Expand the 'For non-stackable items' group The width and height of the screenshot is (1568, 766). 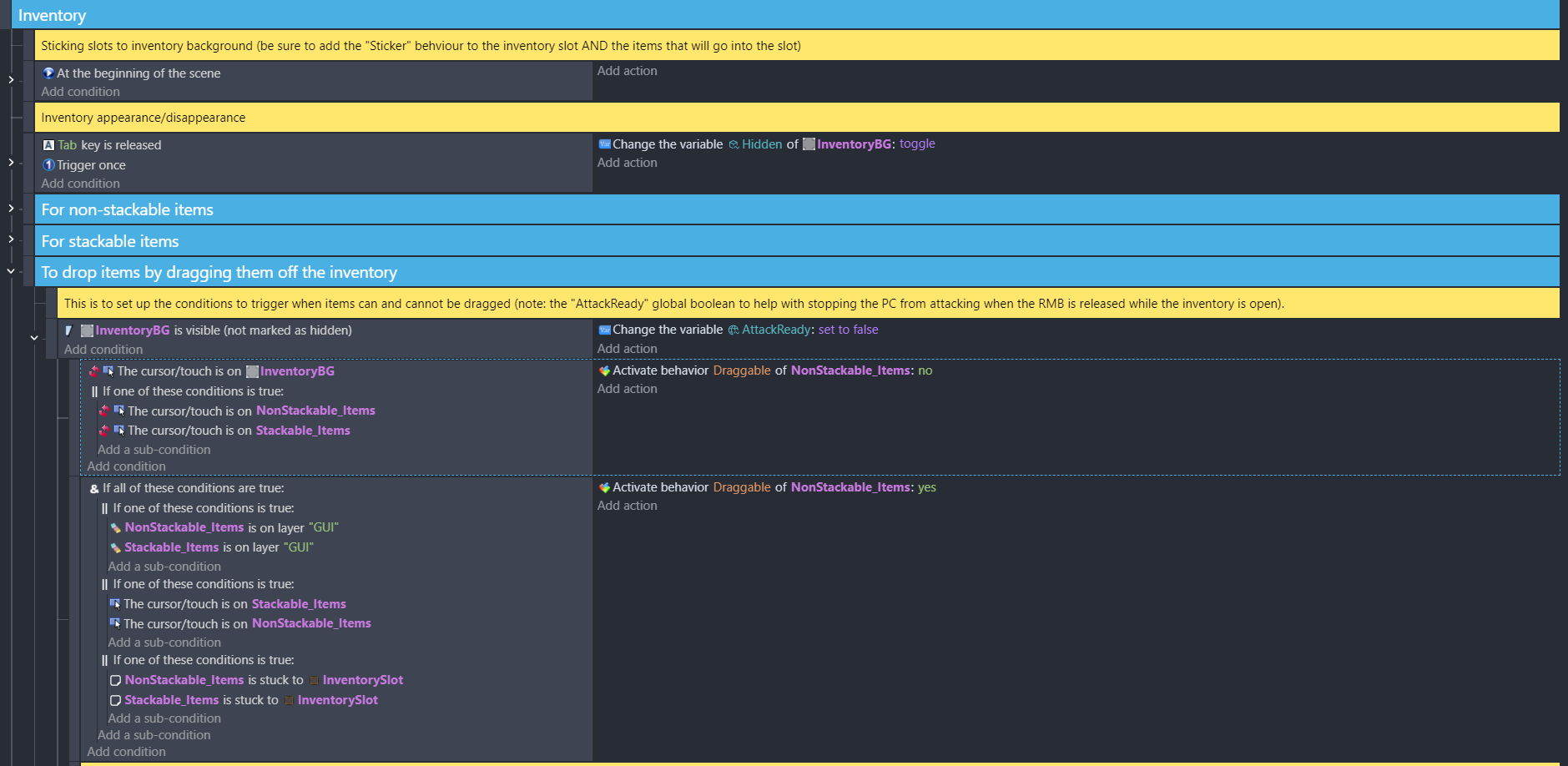(x=11, y=209)
